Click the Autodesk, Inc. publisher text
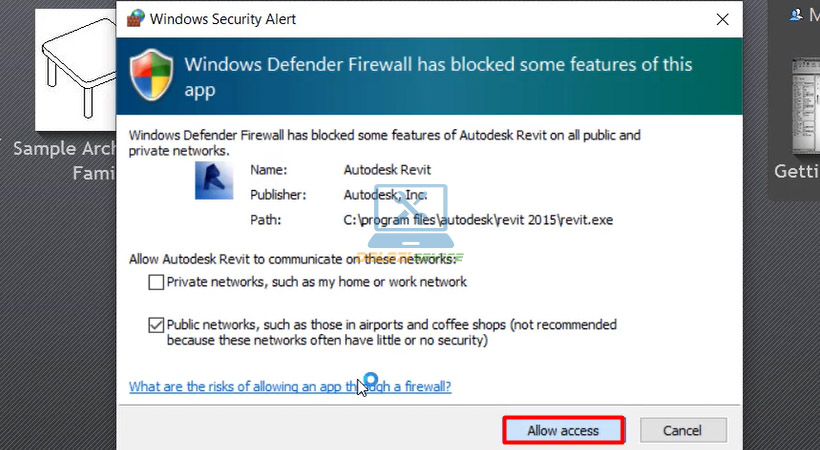820x450 pixels. click(388, 195)
